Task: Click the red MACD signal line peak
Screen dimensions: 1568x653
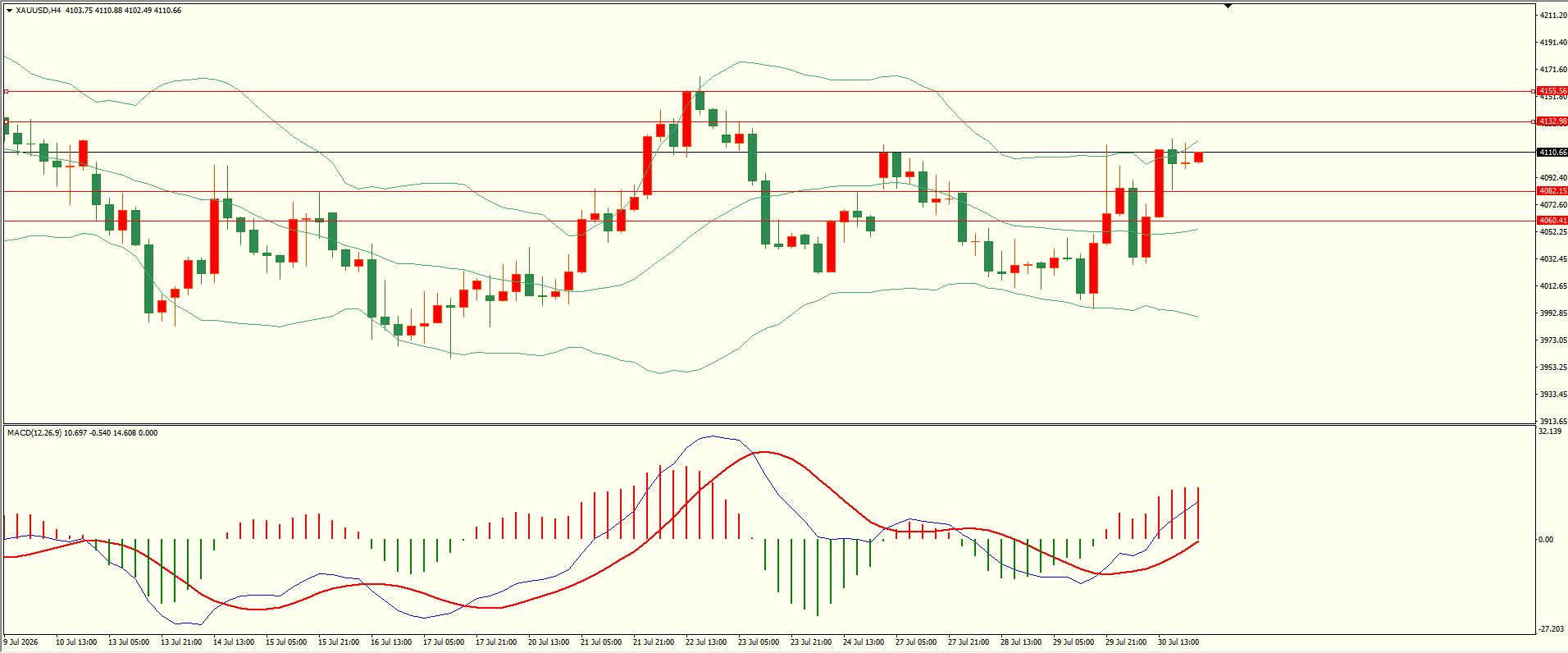Action: [x=763, y=452]
